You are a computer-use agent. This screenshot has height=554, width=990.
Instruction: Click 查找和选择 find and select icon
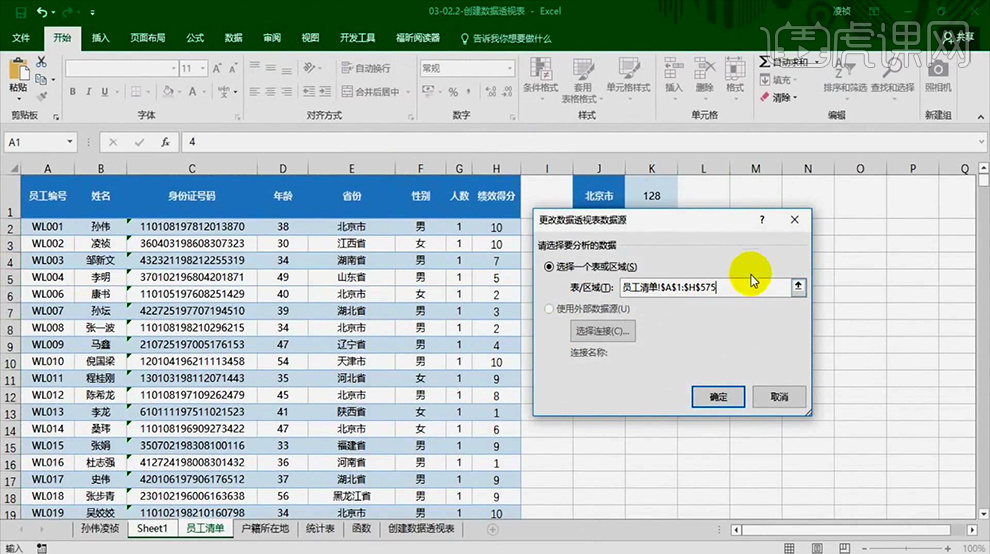tap(892, 68)
